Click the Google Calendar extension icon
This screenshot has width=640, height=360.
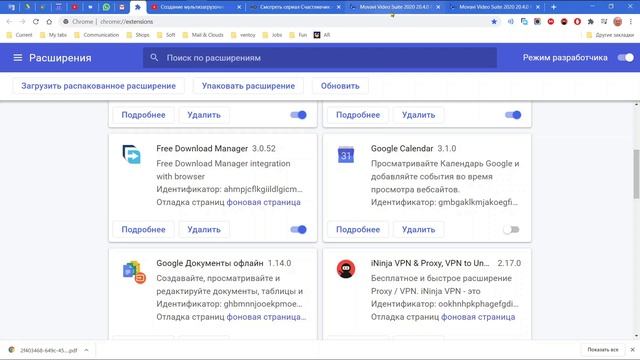(346, 155)
